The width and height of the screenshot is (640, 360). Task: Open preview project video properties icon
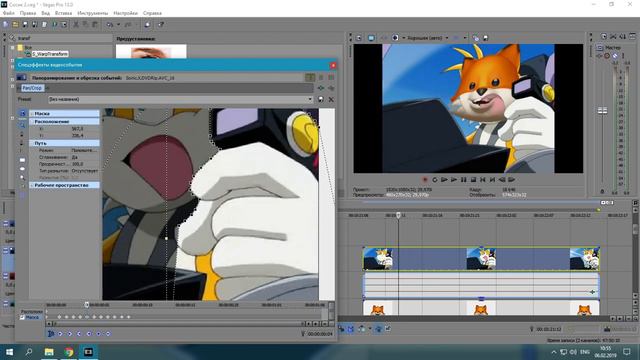[x=358, y=38]
